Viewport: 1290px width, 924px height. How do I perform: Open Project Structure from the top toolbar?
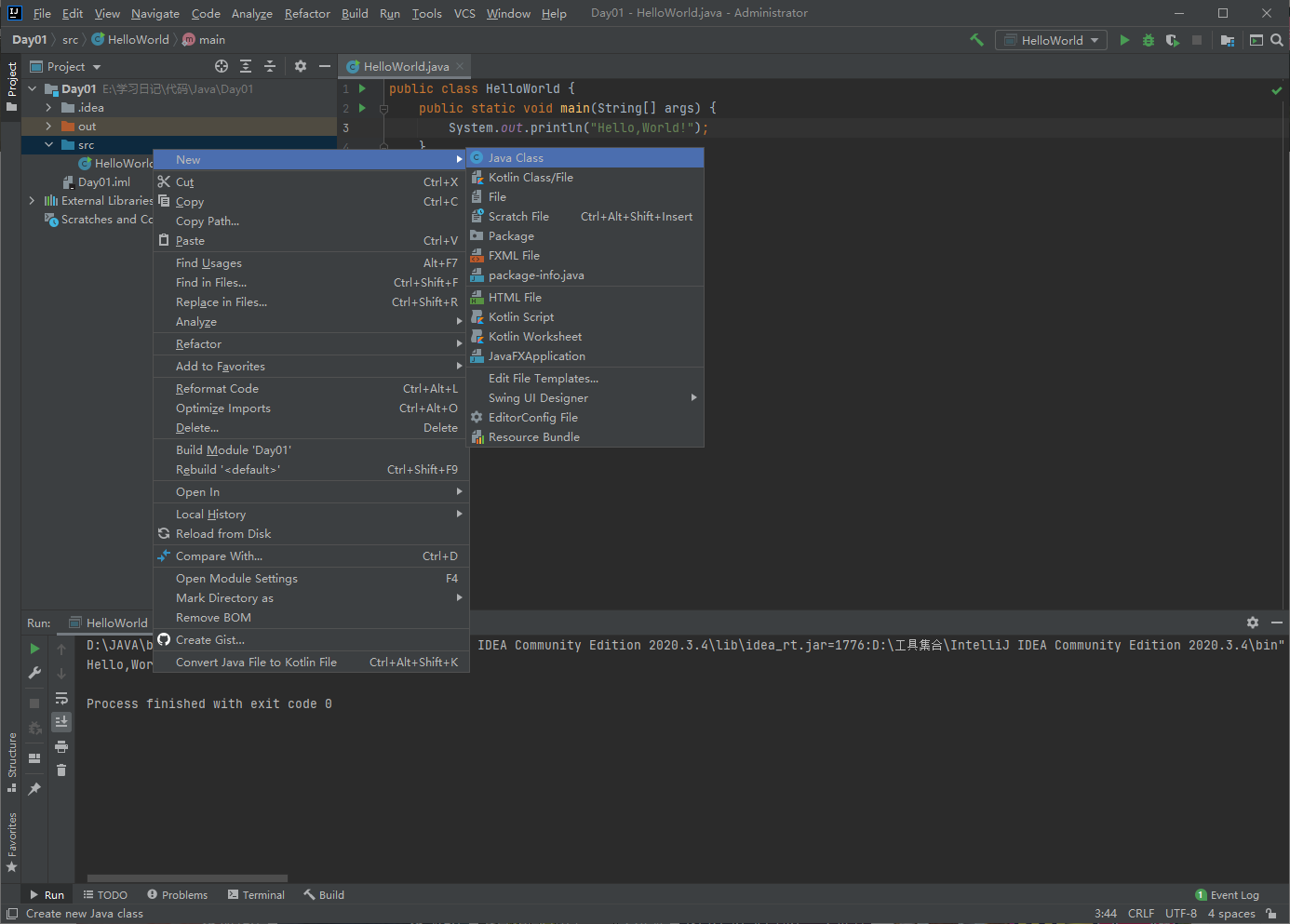click(1228, 40)
